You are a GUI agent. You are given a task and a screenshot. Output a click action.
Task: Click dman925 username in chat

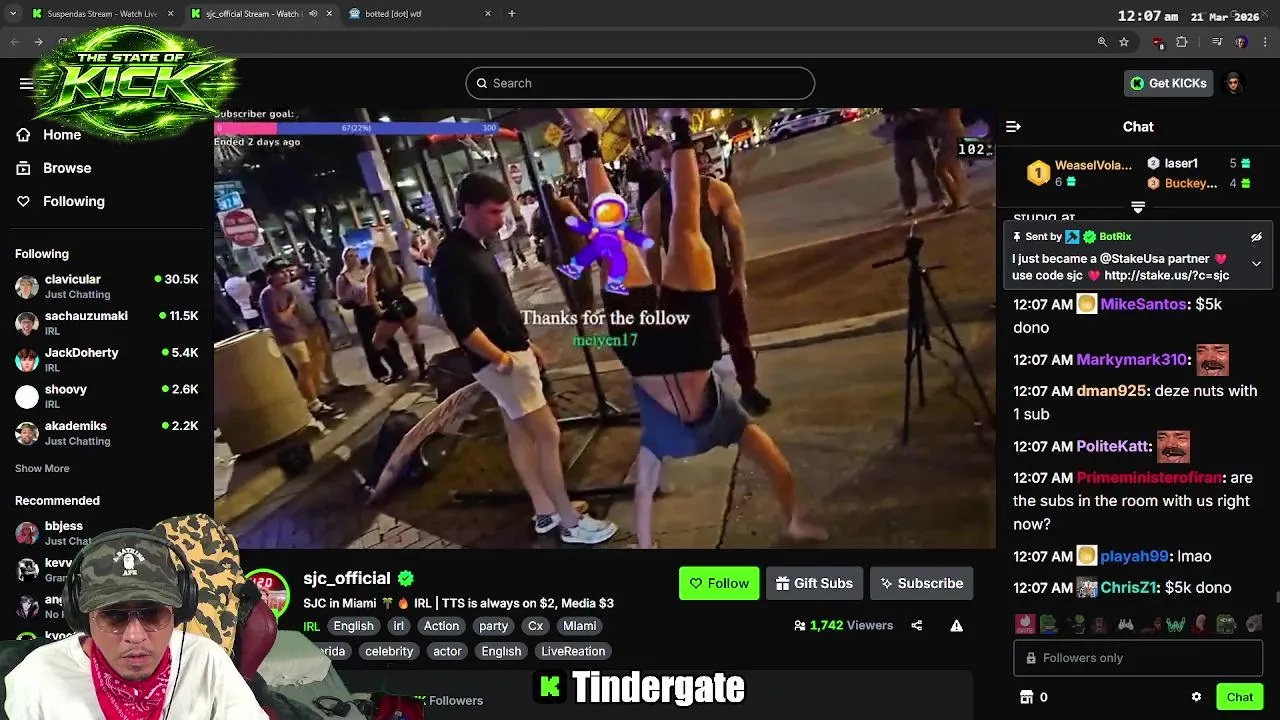[1111, 391]
